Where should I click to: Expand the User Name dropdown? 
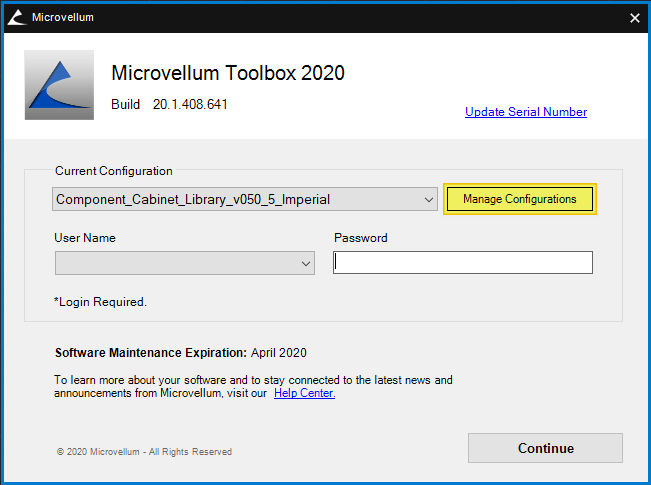(185, 263)
